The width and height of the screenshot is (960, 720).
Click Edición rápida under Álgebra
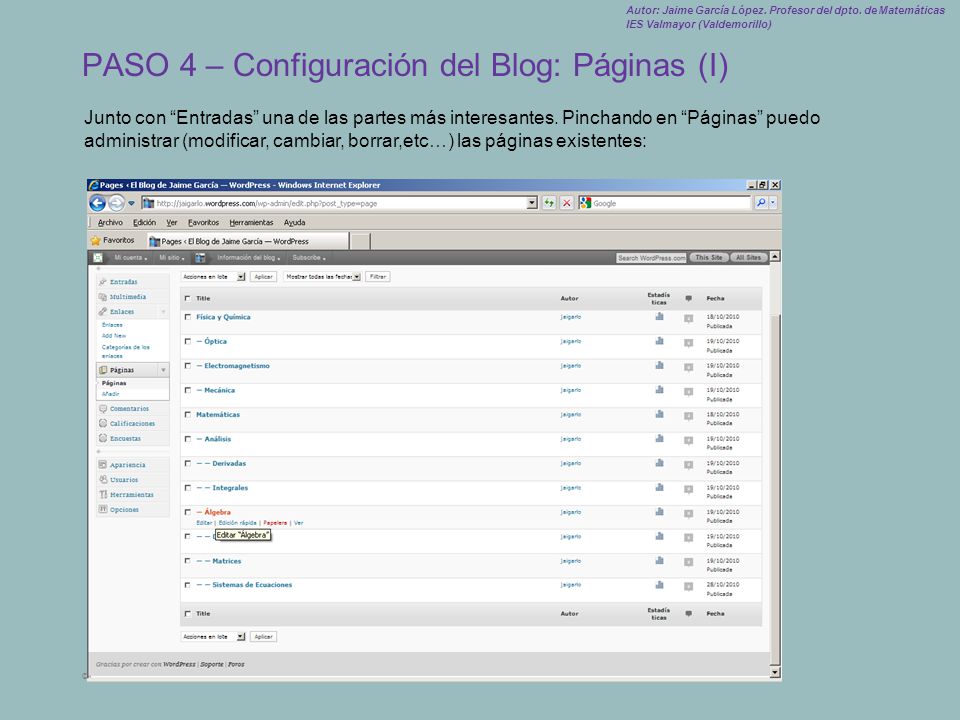238,523
